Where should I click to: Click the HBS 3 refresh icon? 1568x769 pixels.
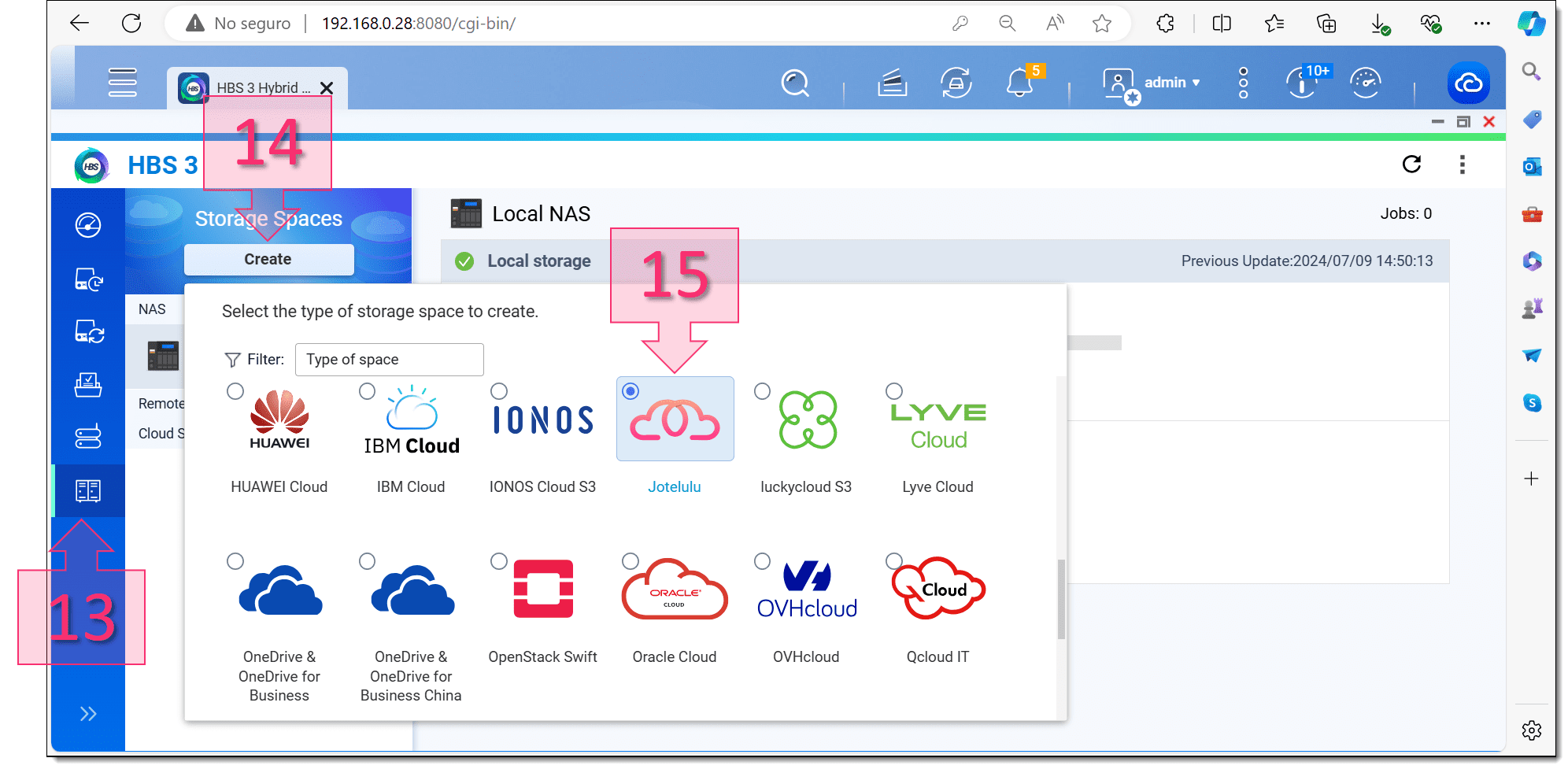click(x=1412, y=164)
